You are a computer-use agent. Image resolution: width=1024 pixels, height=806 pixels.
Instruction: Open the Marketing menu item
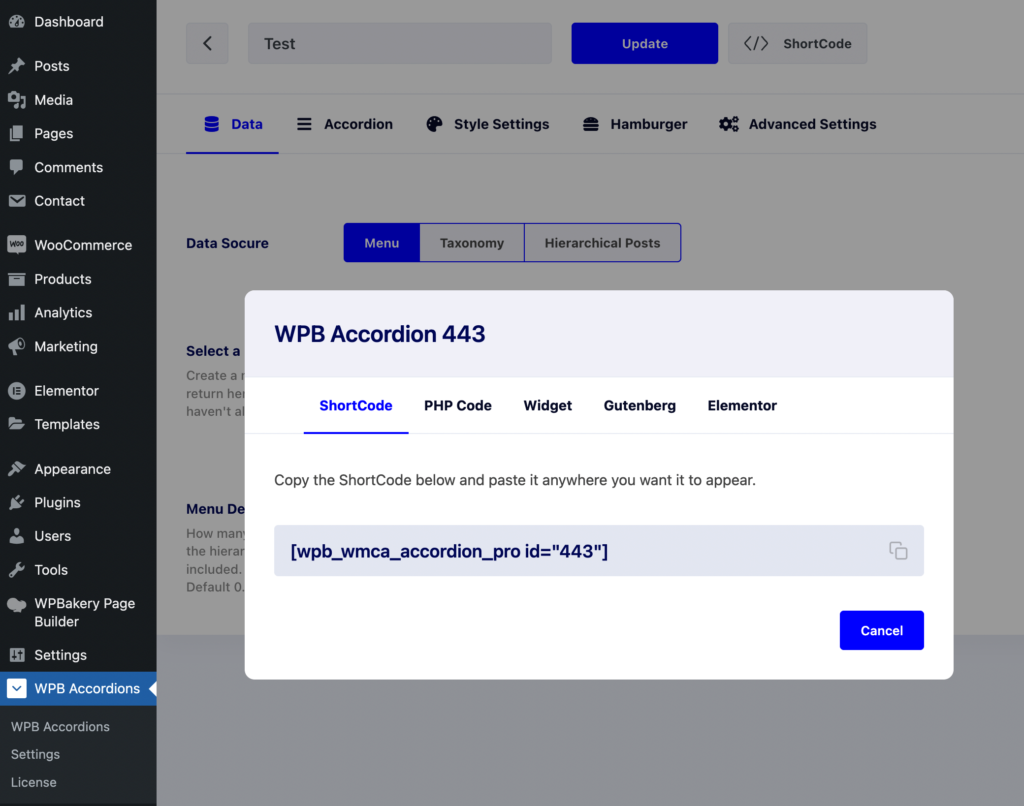78,346
